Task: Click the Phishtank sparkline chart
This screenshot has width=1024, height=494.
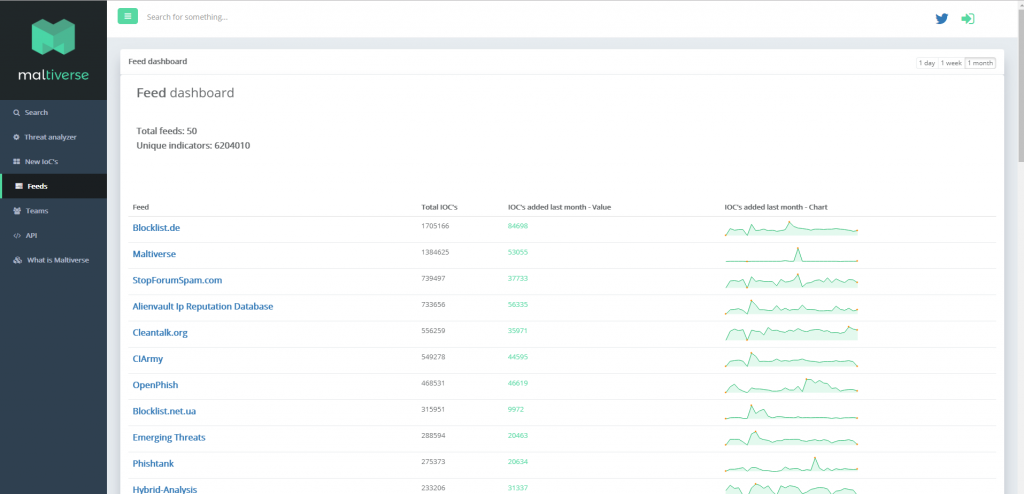Action: 791,464
